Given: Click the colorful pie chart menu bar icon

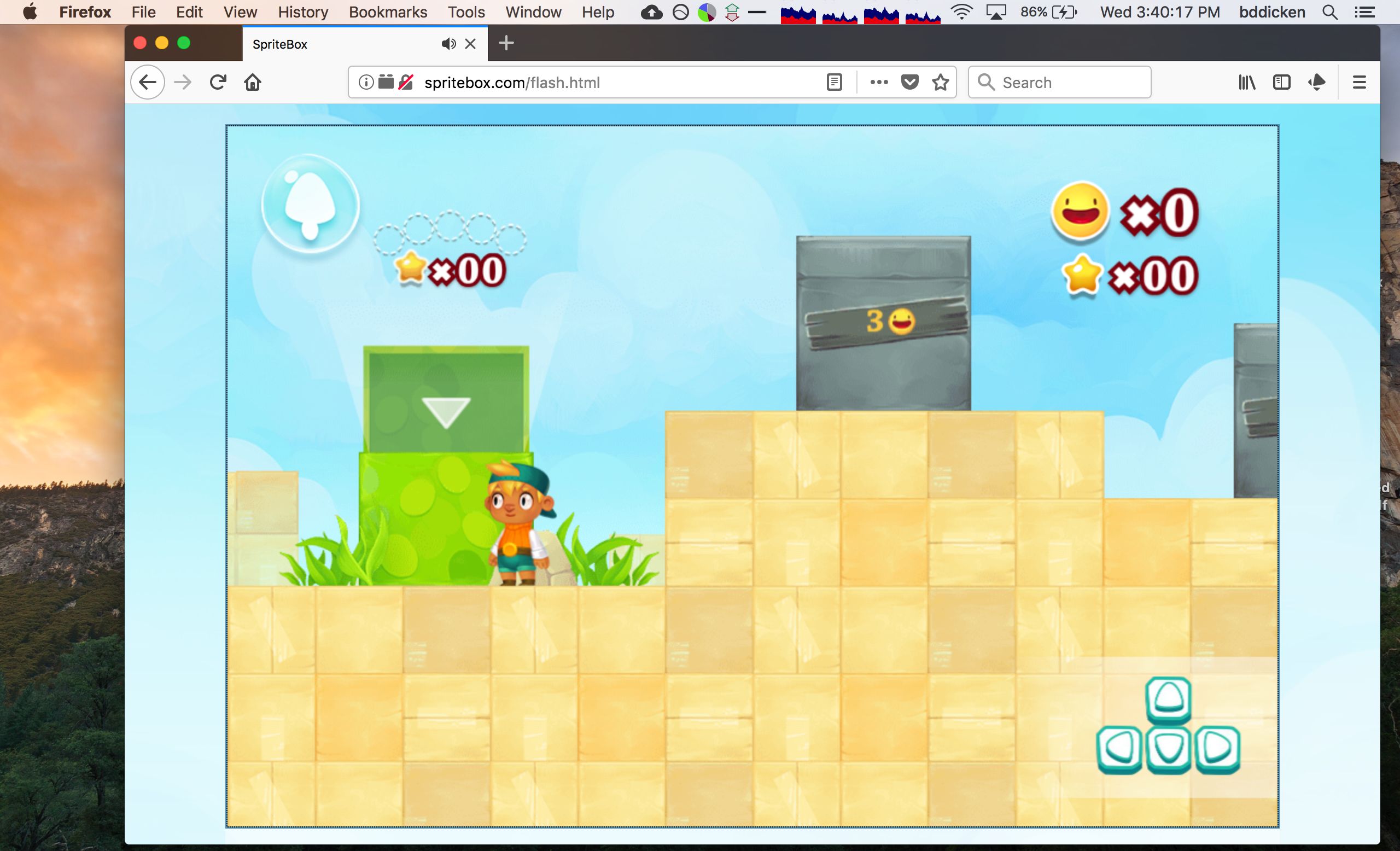Looking at the screenshot, I should pos(706,12).
